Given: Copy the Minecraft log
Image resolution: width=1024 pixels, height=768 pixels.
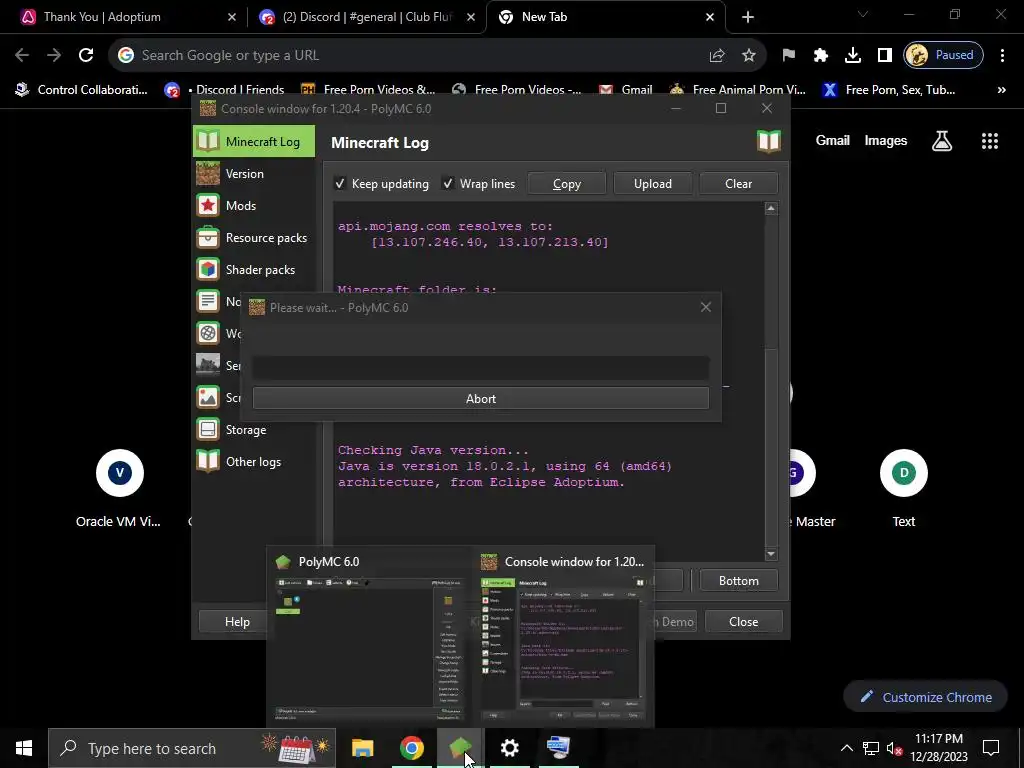Looking at the screenshot, I should point(567,184).
